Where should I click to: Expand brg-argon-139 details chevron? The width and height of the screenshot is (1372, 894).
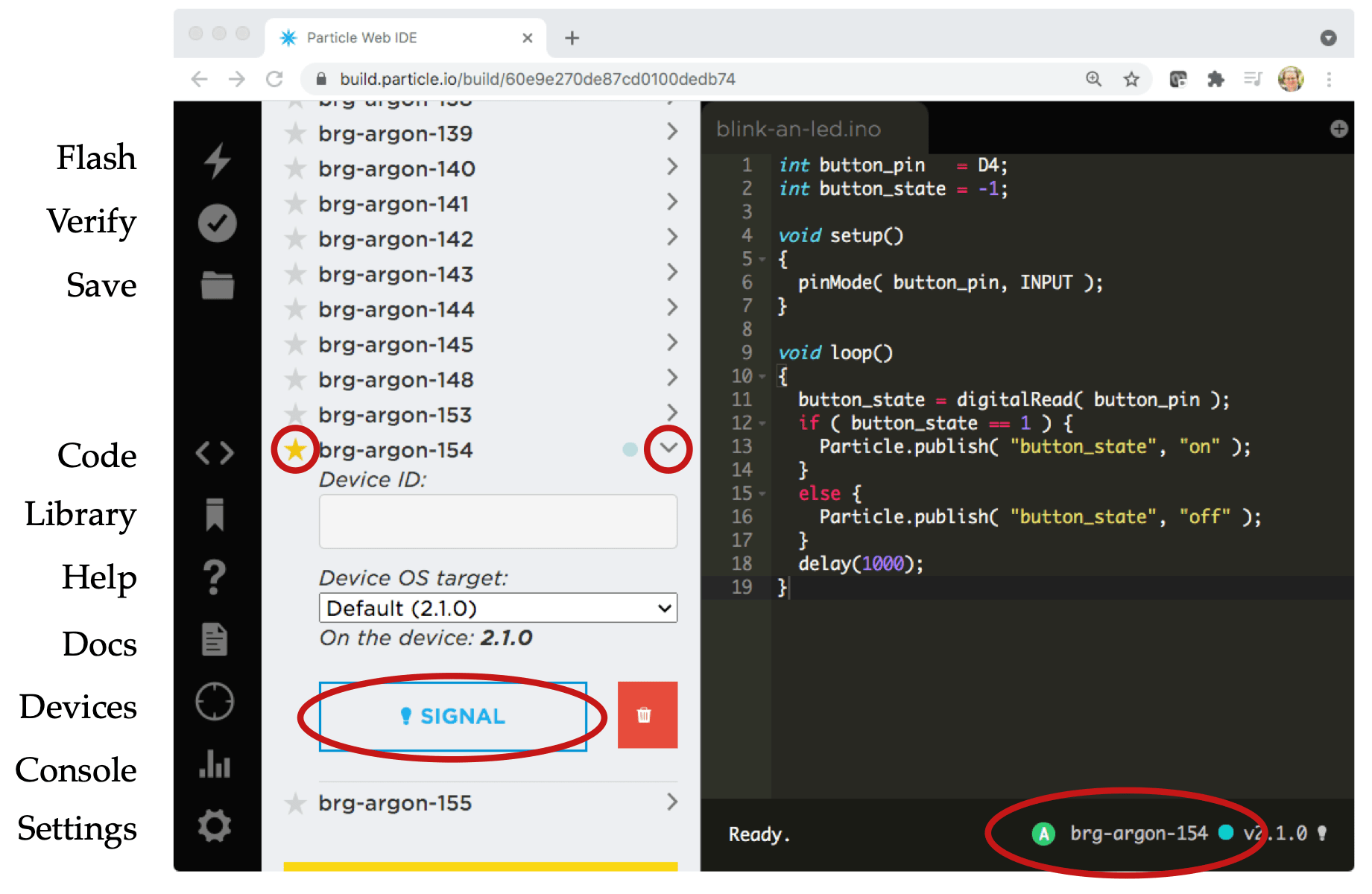coord(671,131)
